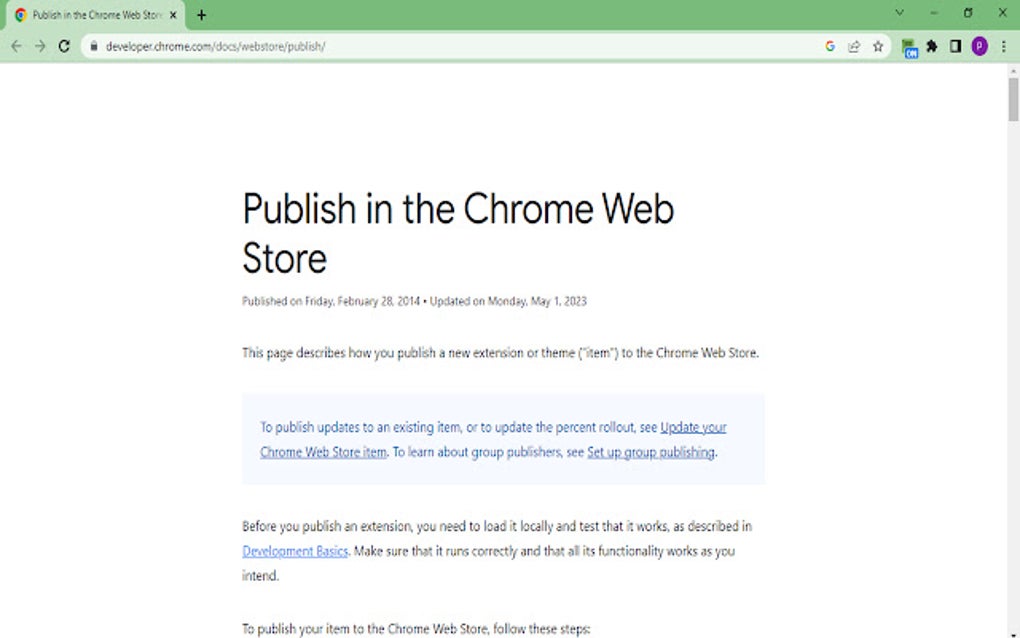This screenshot has height=638, width=1020.
Task: Expand the window controls chevron dropdown
Action: [x=898, y=13]
